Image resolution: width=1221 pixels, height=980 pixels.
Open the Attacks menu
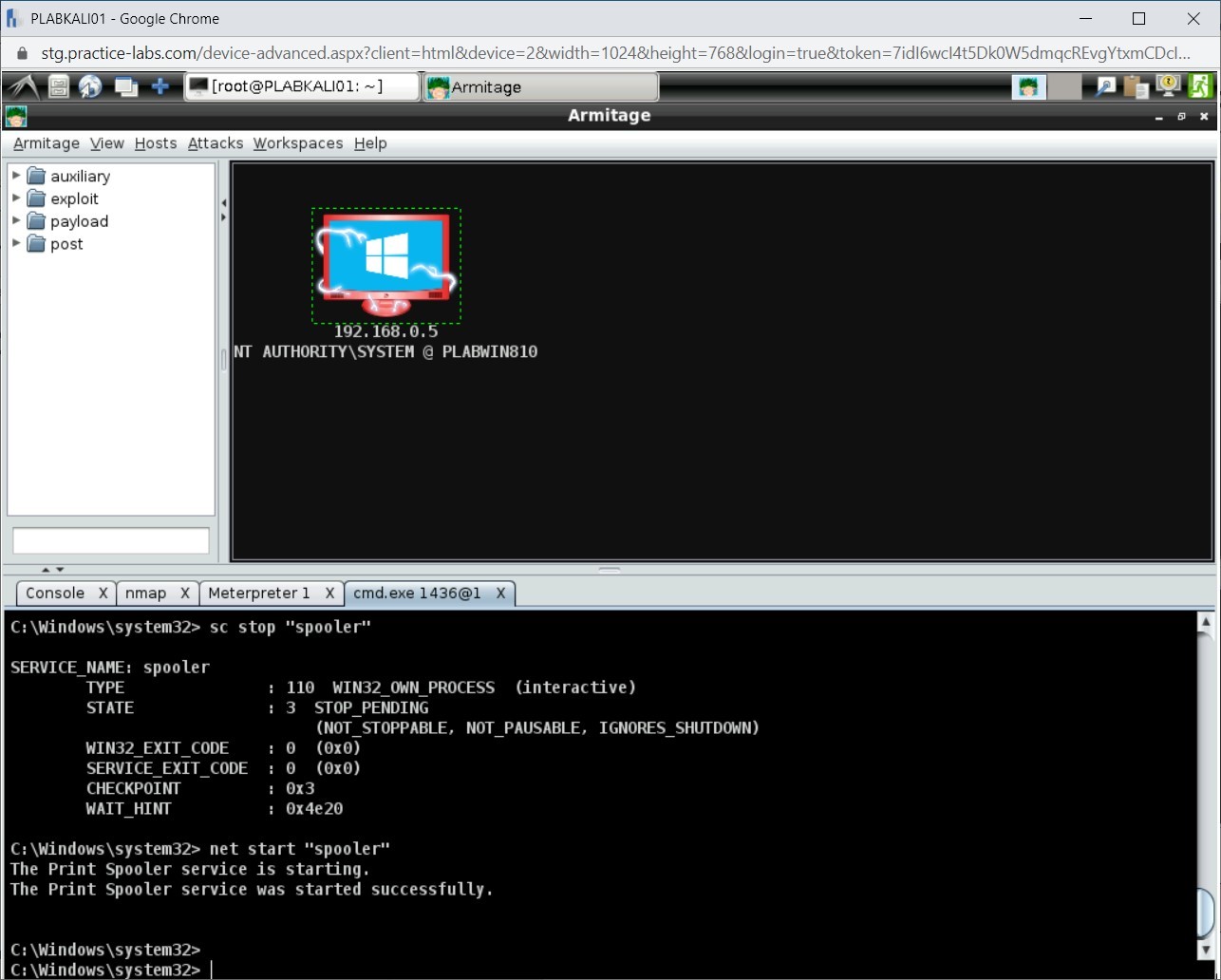point(216,143)
